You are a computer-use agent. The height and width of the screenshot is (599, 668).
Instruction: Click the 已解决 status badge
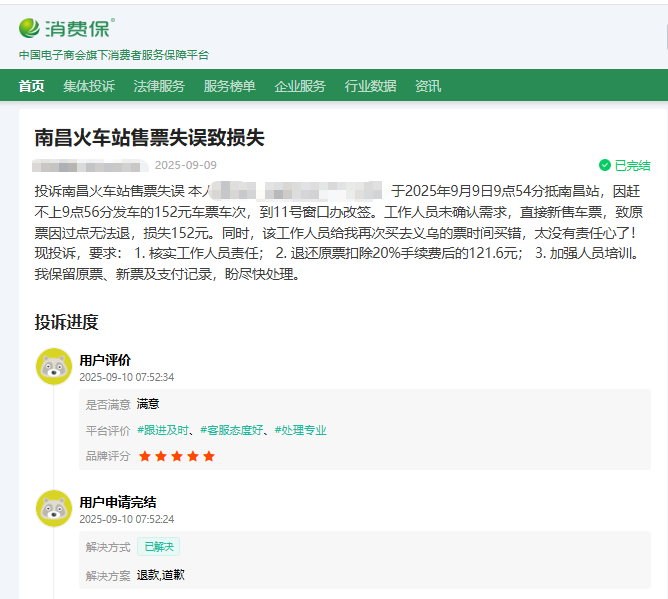point(159,547)
